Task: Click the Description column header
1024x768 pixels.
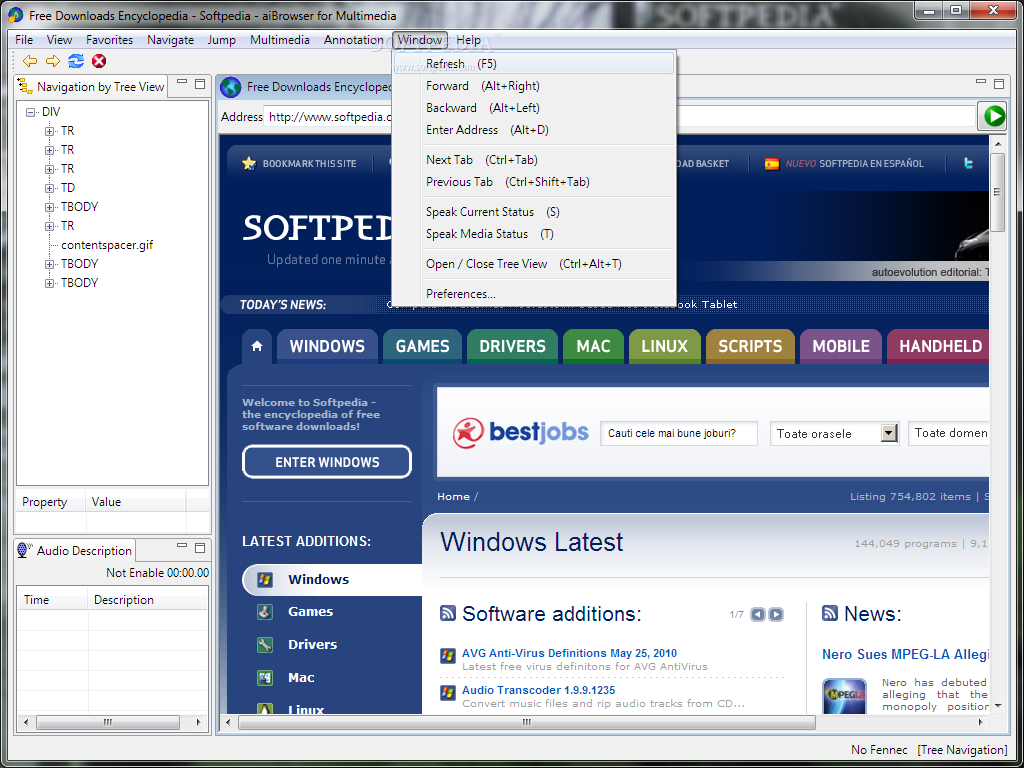Action: [148, 600]
